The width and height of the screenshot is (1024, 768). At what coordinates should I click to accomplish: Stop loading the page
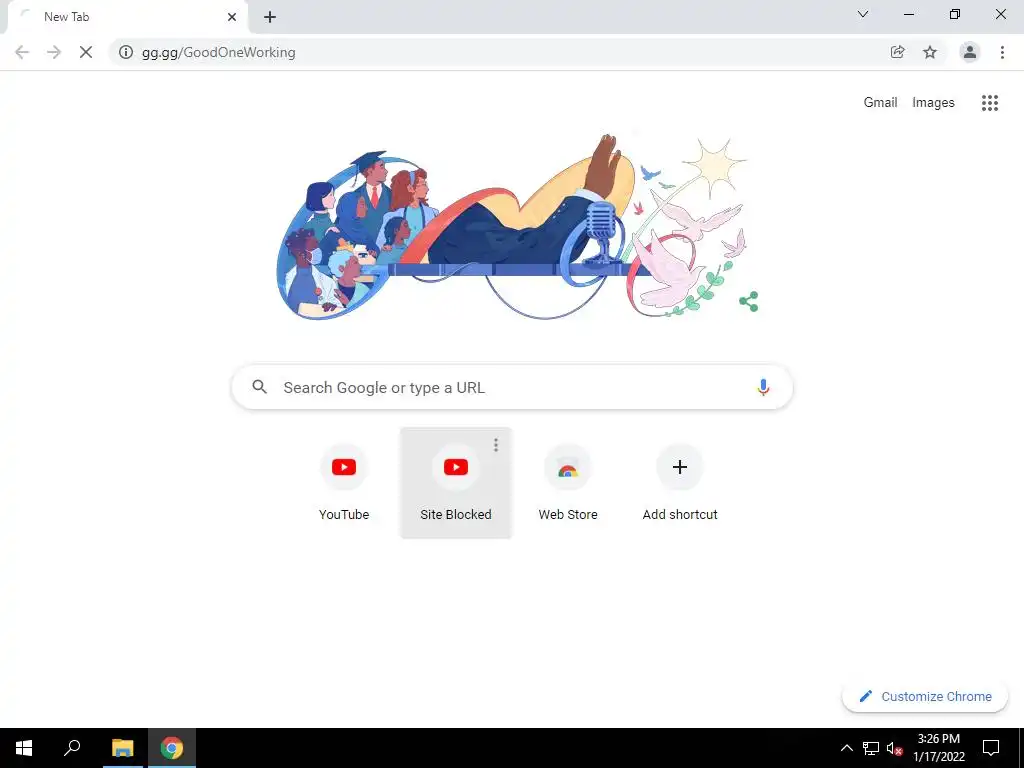86,52
